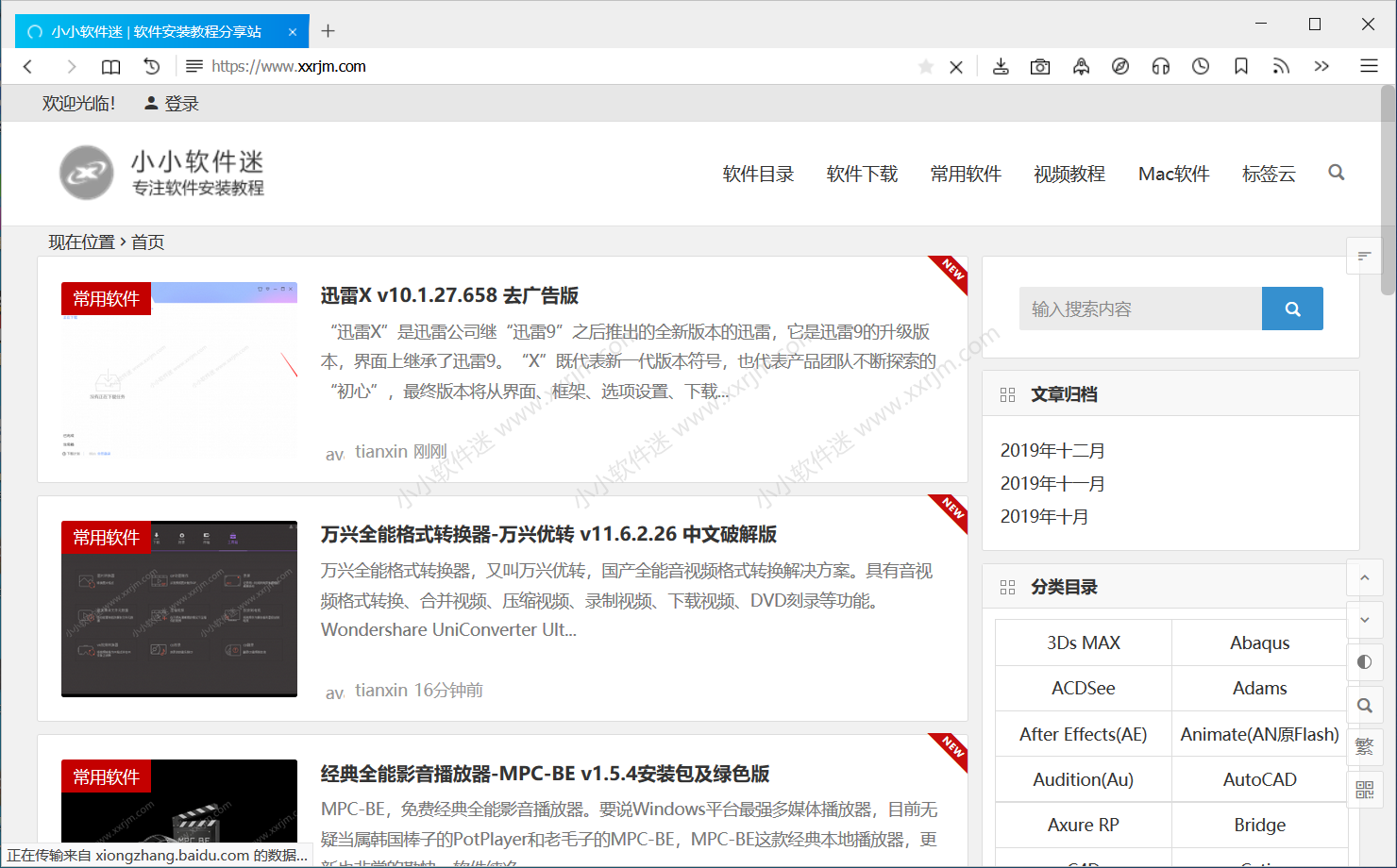Click the 输入搜索内容 search input field
Image resolution: width=1397 pixels, height=868 pixels.
point(1140,309)
